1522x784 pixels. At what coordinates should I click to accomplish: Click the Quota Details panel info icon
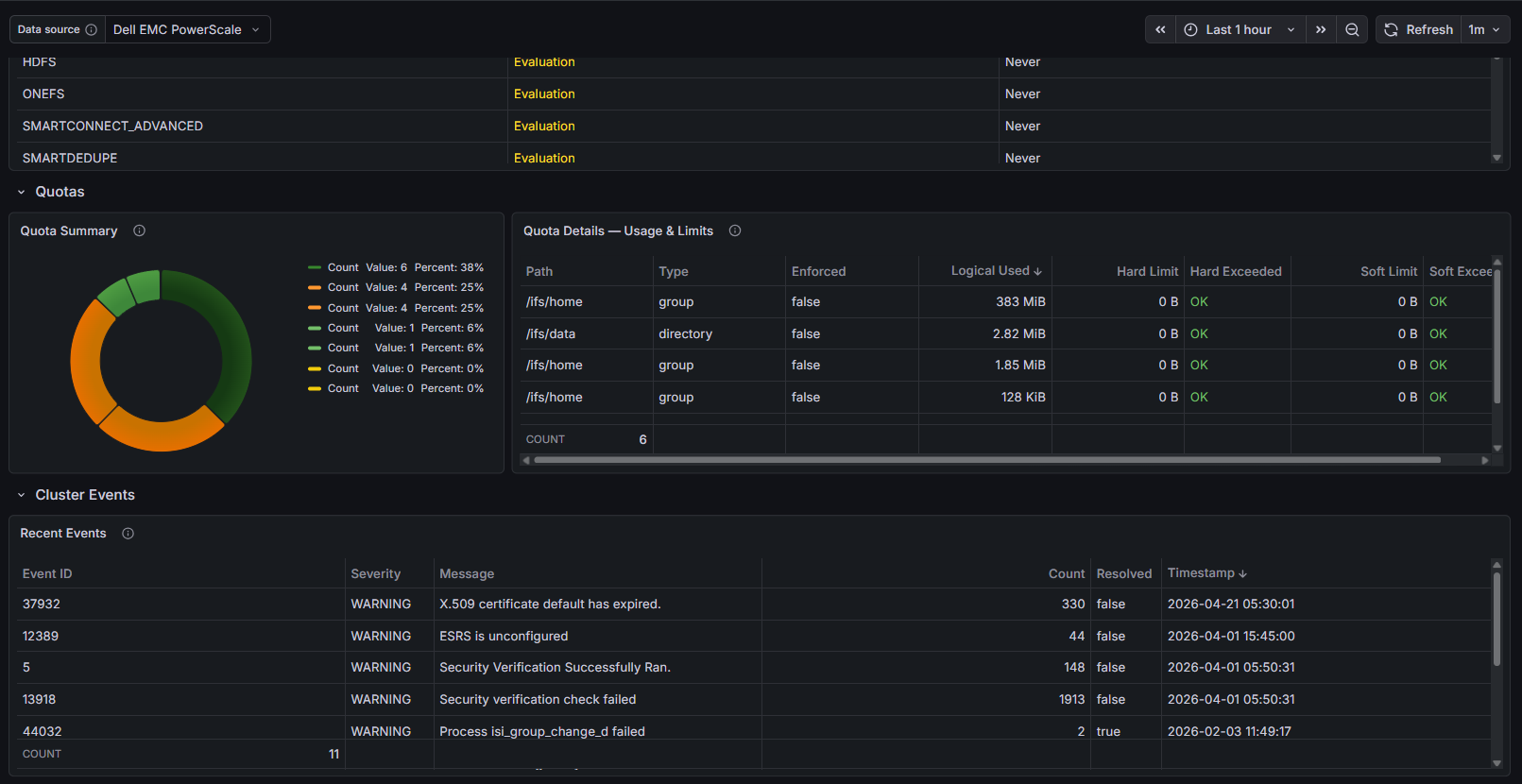tap(735, 230)
